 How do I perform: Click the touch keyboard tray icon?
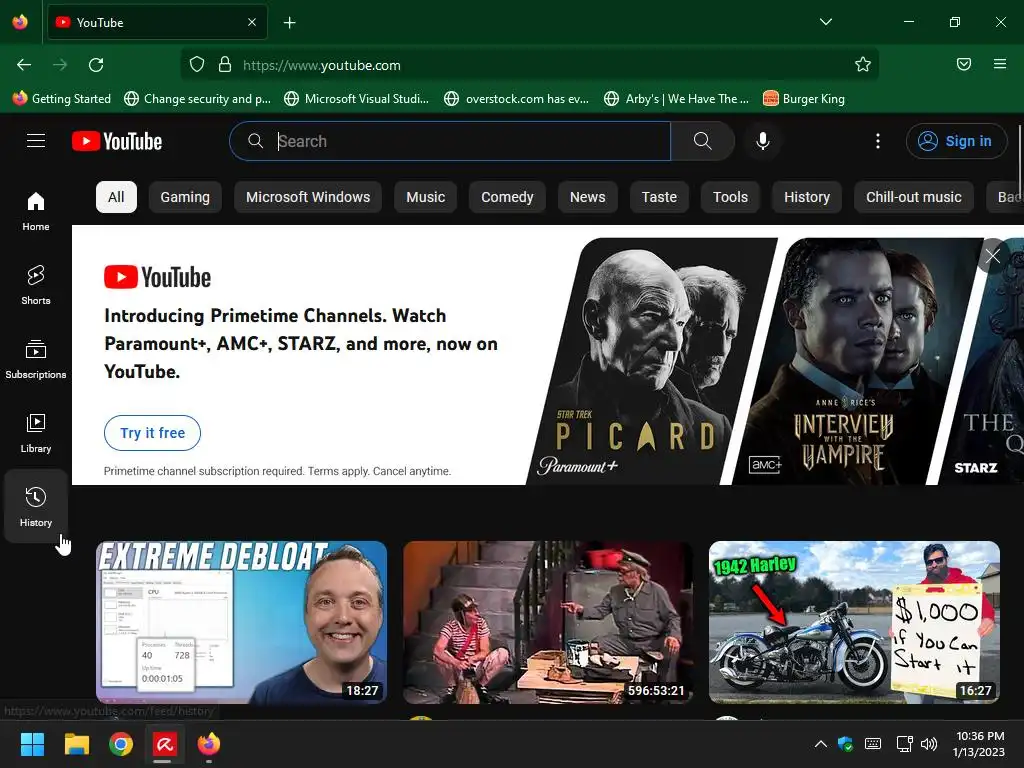pos(873,744)
